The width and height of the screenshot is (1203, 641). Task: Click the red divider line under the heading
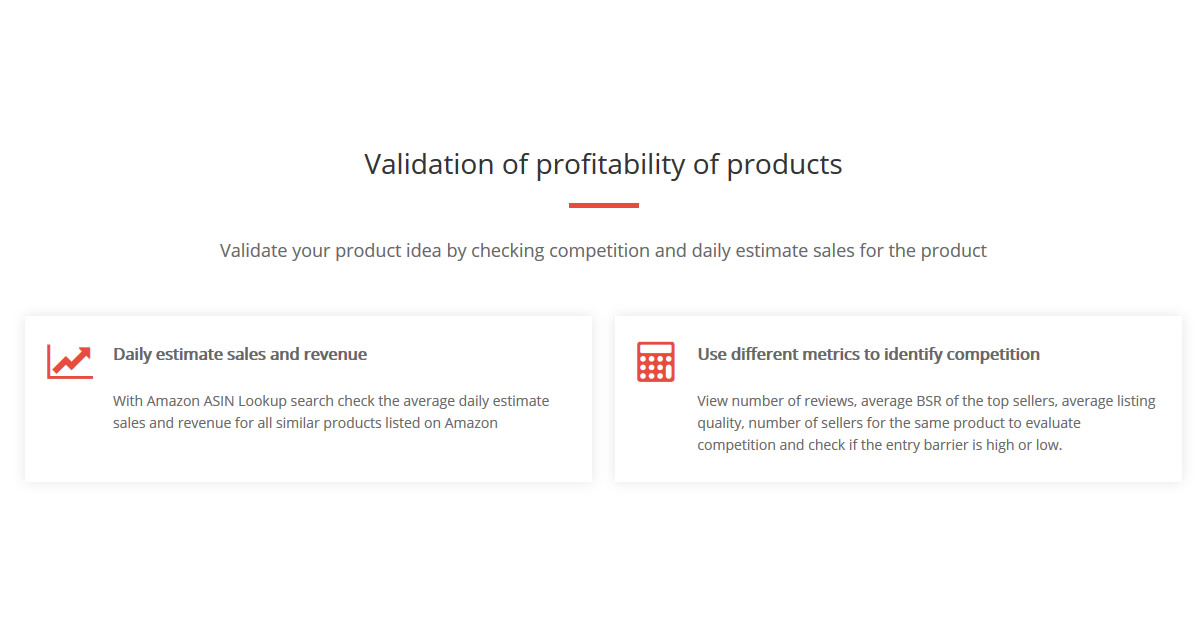[x=603, y=205]
